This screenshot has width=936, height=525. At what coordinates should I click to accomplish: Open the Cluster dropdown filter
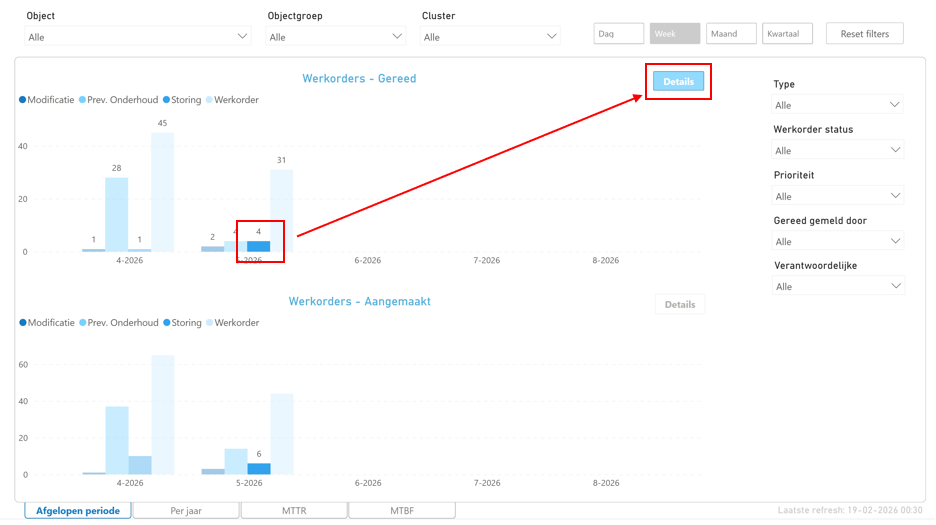(490, 37)
